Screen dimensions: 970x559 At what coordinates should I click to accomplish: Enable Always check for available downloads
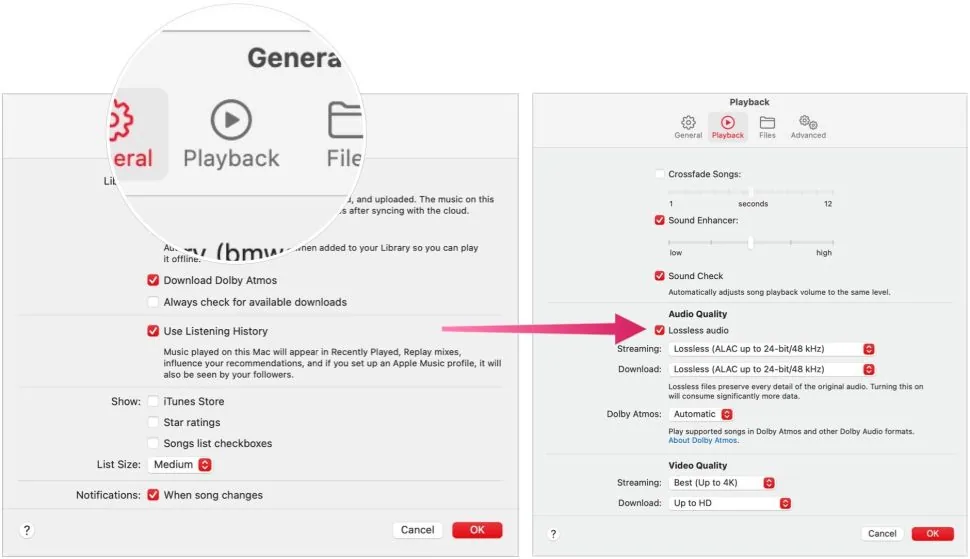(x=153, y=302)
